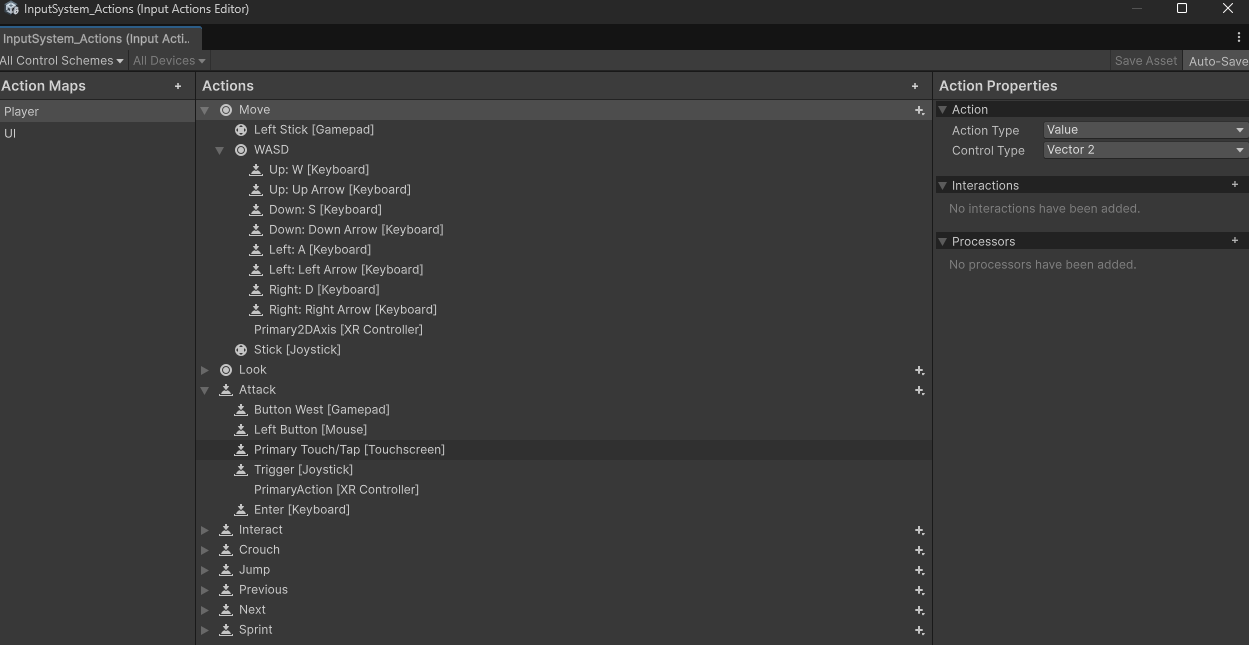Add a new action in Actions header

(x=914, y=86)
